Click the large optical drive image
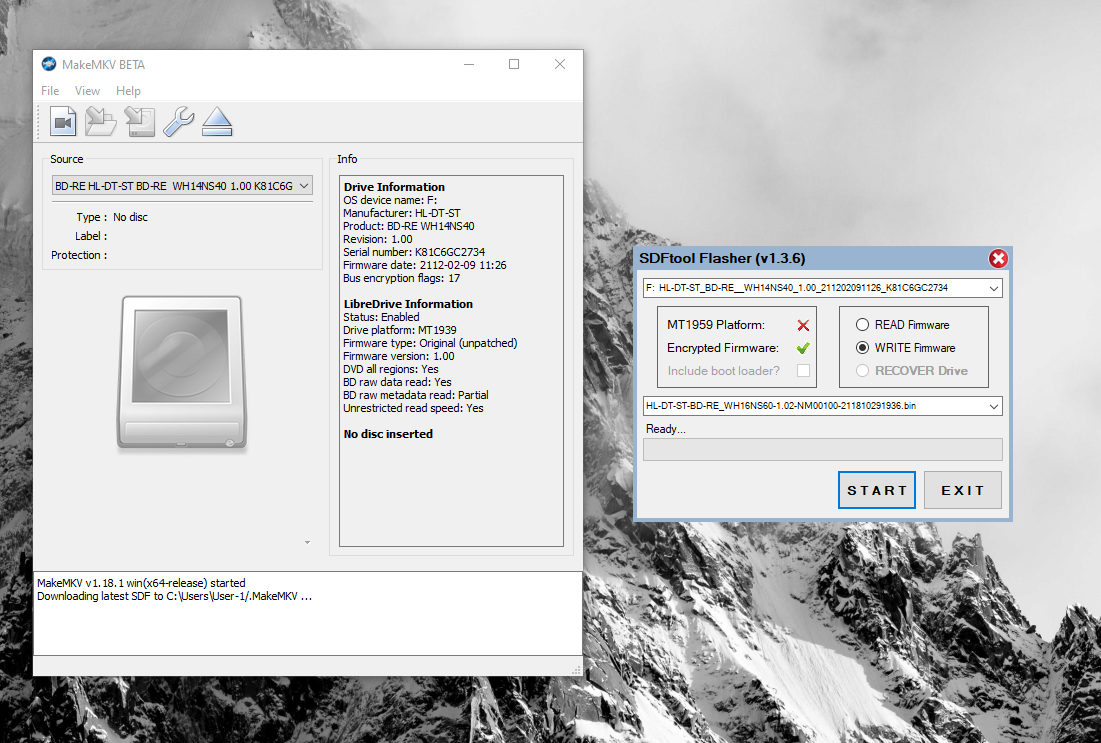1101x743 pixels. (x=182, y=372)
